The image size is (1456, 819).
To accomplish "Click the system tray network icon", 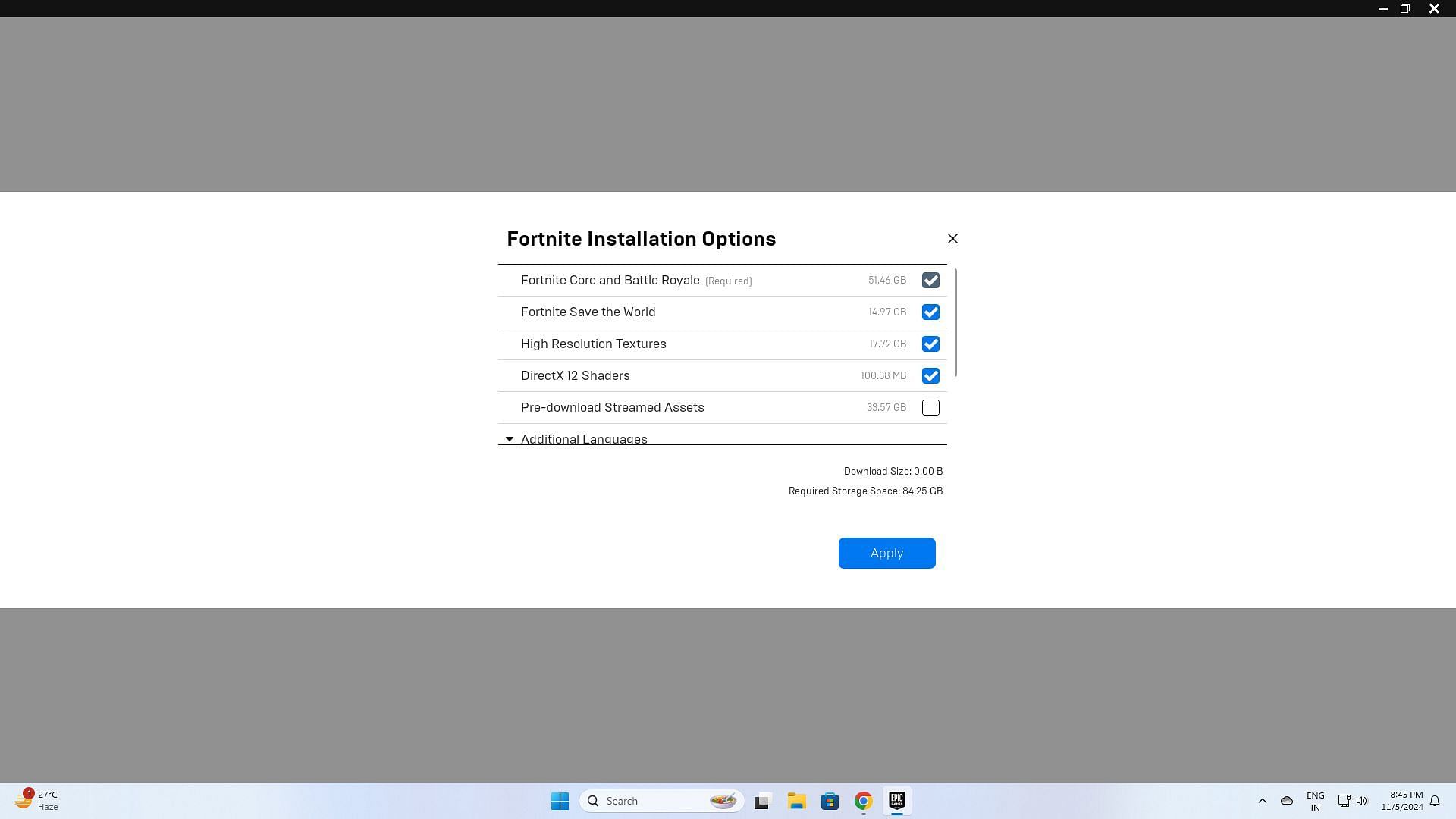I will click(x=1344, y=800).
